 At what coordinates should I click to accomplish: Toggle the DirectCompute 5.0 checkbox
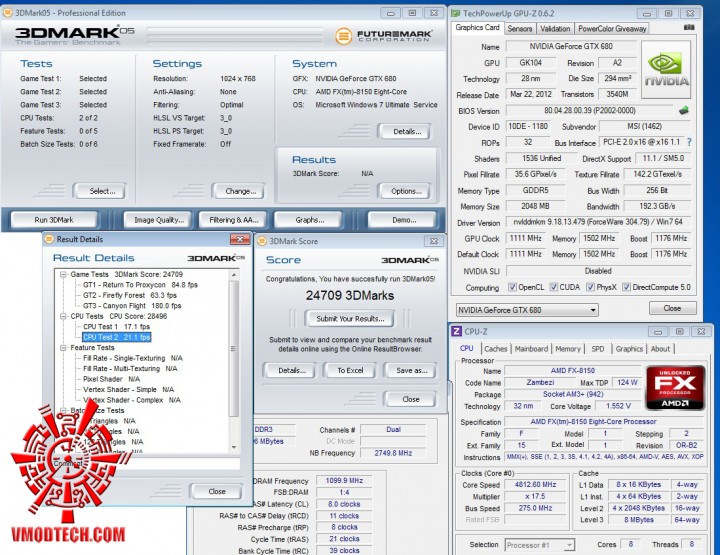tap(626, 287)
